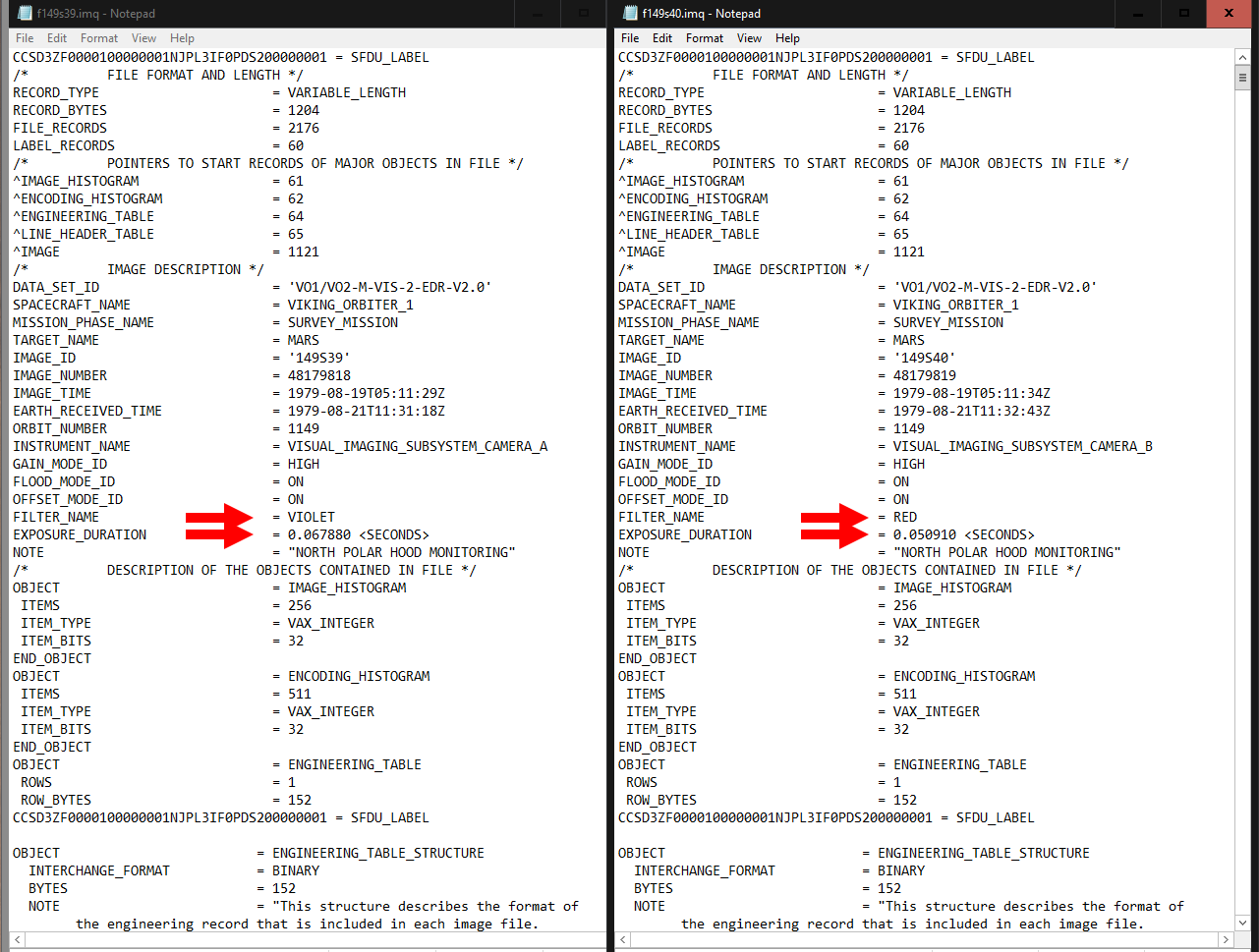
Task: Maximize the f149s40.imq Notepad window
Action: point(1184,14)
